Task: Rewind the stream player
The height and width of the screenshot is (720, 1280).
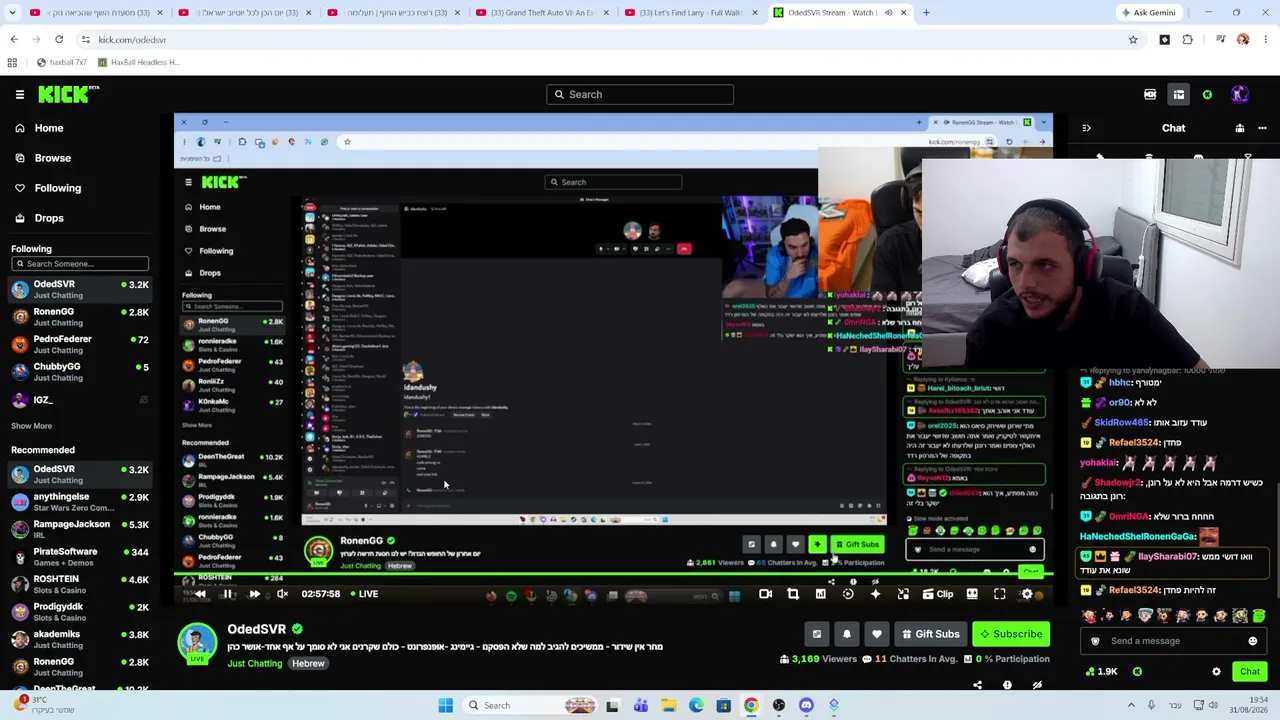Action: 200,594
